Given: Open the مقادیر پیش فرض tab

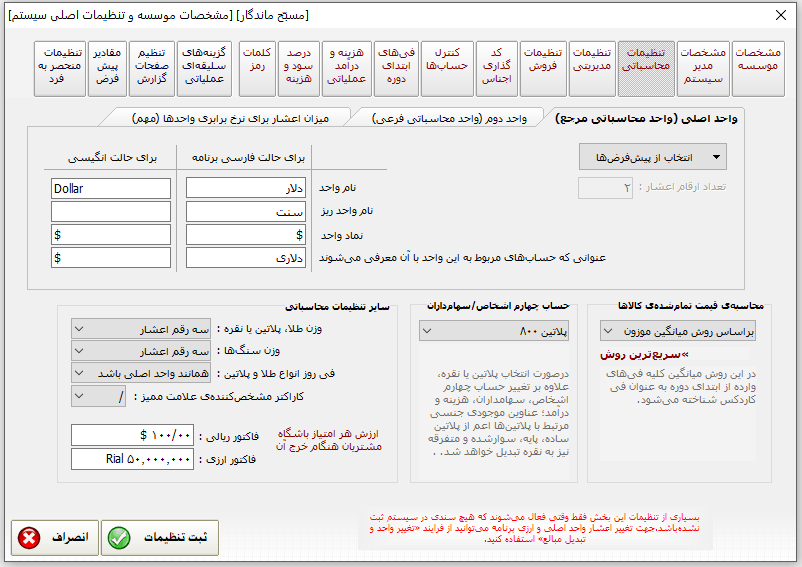Looking at the screenshot, I should pyautogui.click(x=107, y=69).
